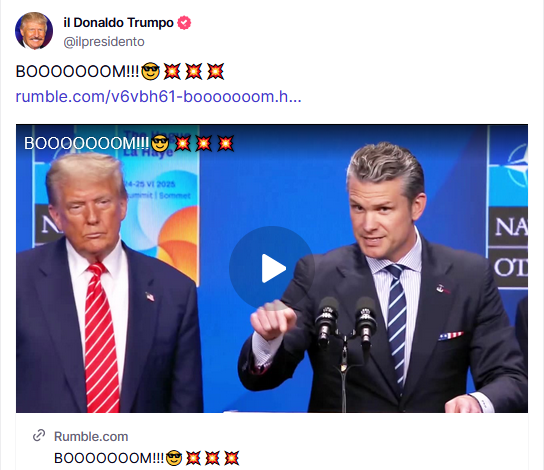Click the sunglasses emoji in the bottom card title

point(174,458)
